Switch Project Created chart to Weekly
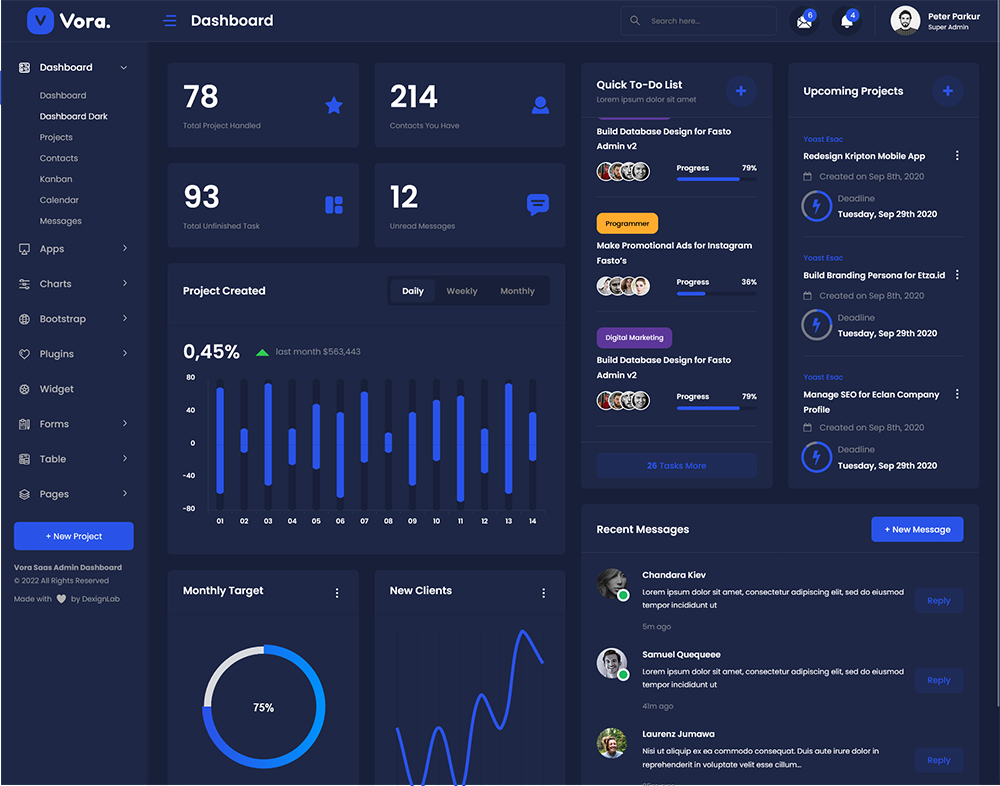Screen dimensions: 1000x786 coord(462,291)
